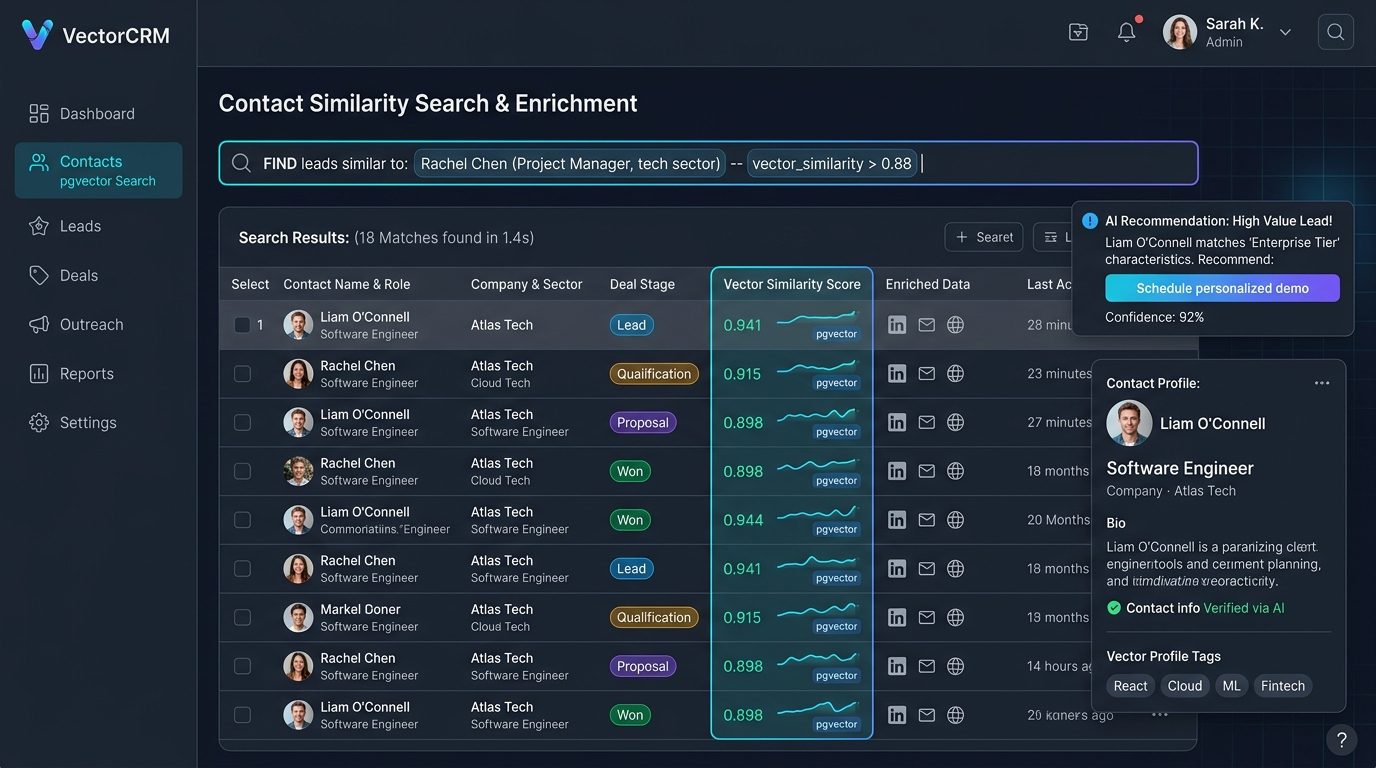Open Reports in the sidebar
The width and height of the screenshot is (1376, 768).
(98, 373)
